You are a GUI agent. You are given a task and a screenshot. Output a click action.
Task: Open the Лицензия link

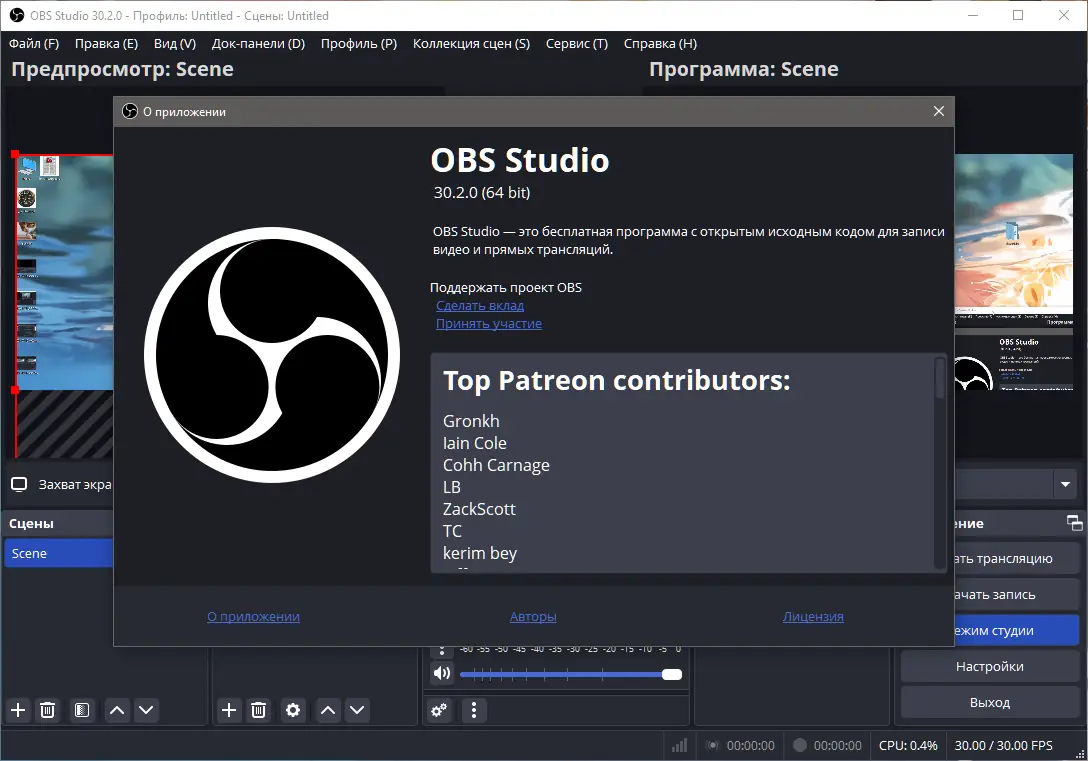coord(813,616)
